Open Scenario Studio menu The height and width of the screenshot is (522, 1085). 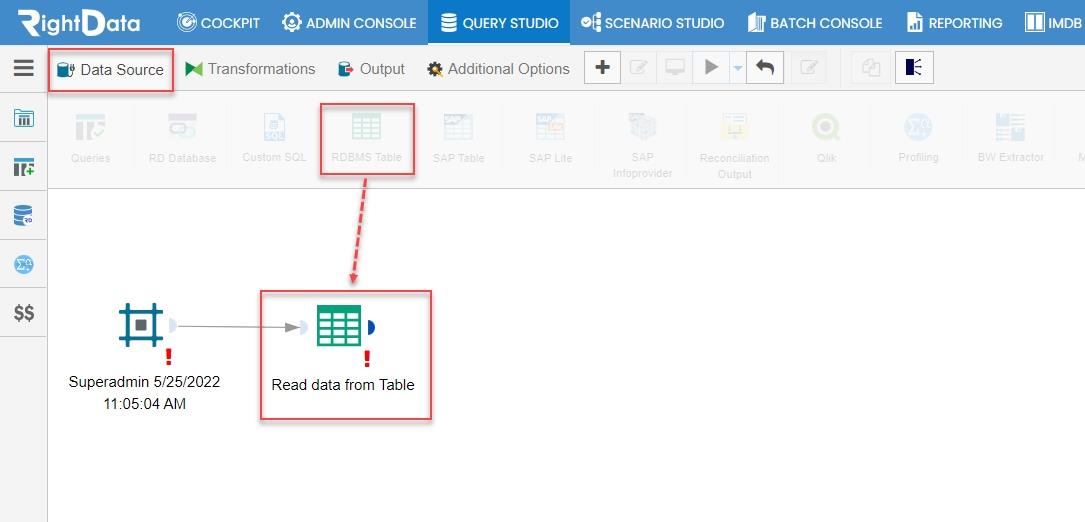[x=653, y=23]
